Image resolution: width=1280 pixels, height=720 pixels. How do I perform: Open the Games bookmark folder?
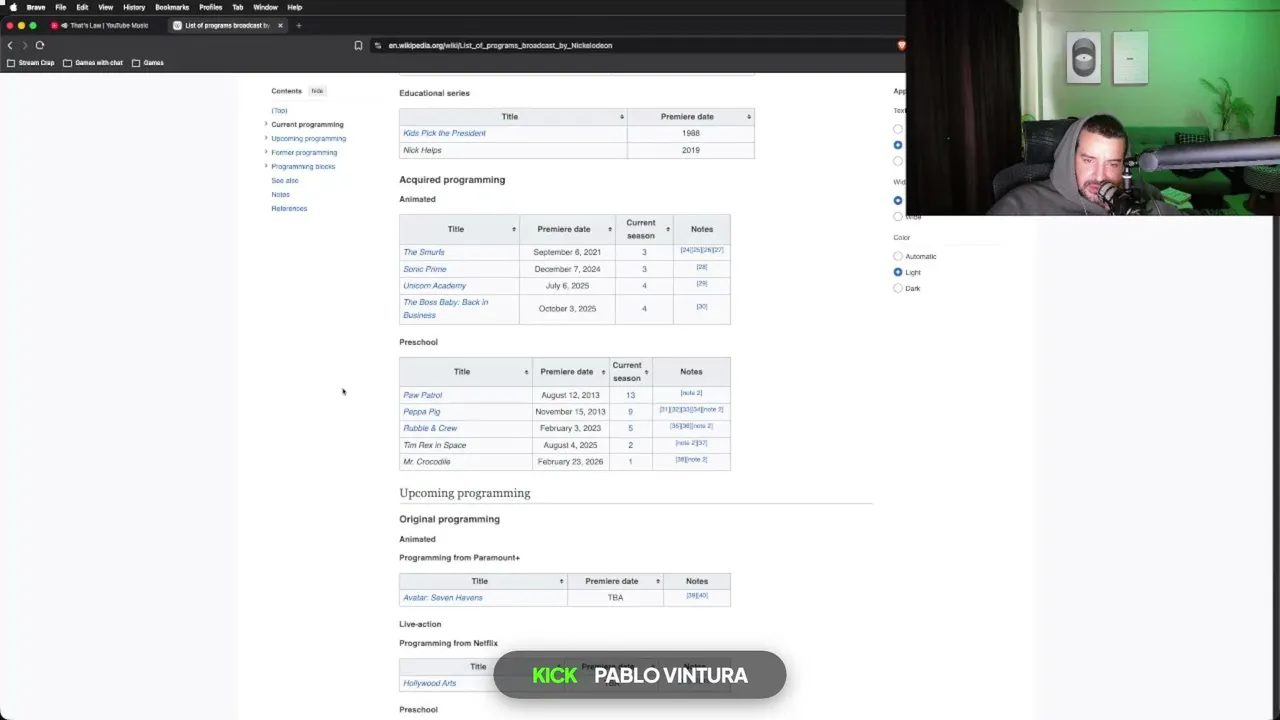pyautogui.click(x=148, y=63)
